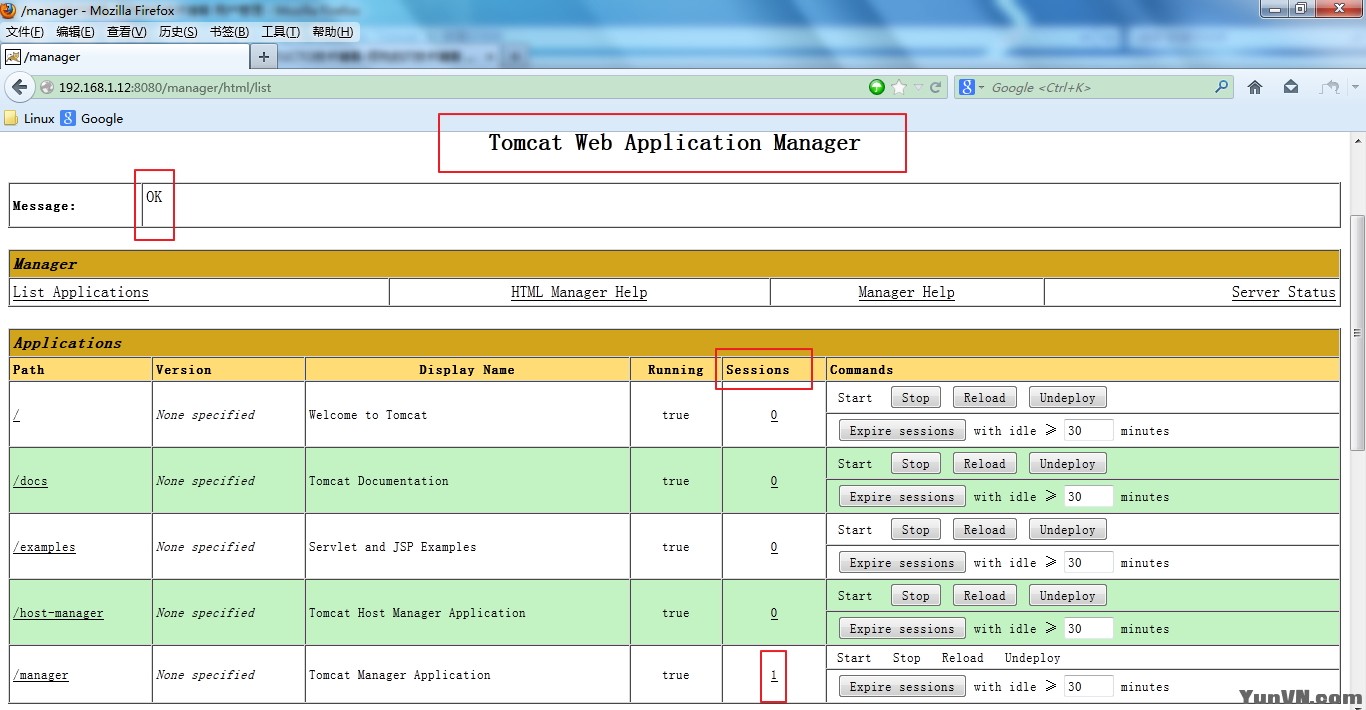The width and height of the screenshot is (1366, 710).
Task: Bookmark this page with the star icon
Action: (899, 87)
